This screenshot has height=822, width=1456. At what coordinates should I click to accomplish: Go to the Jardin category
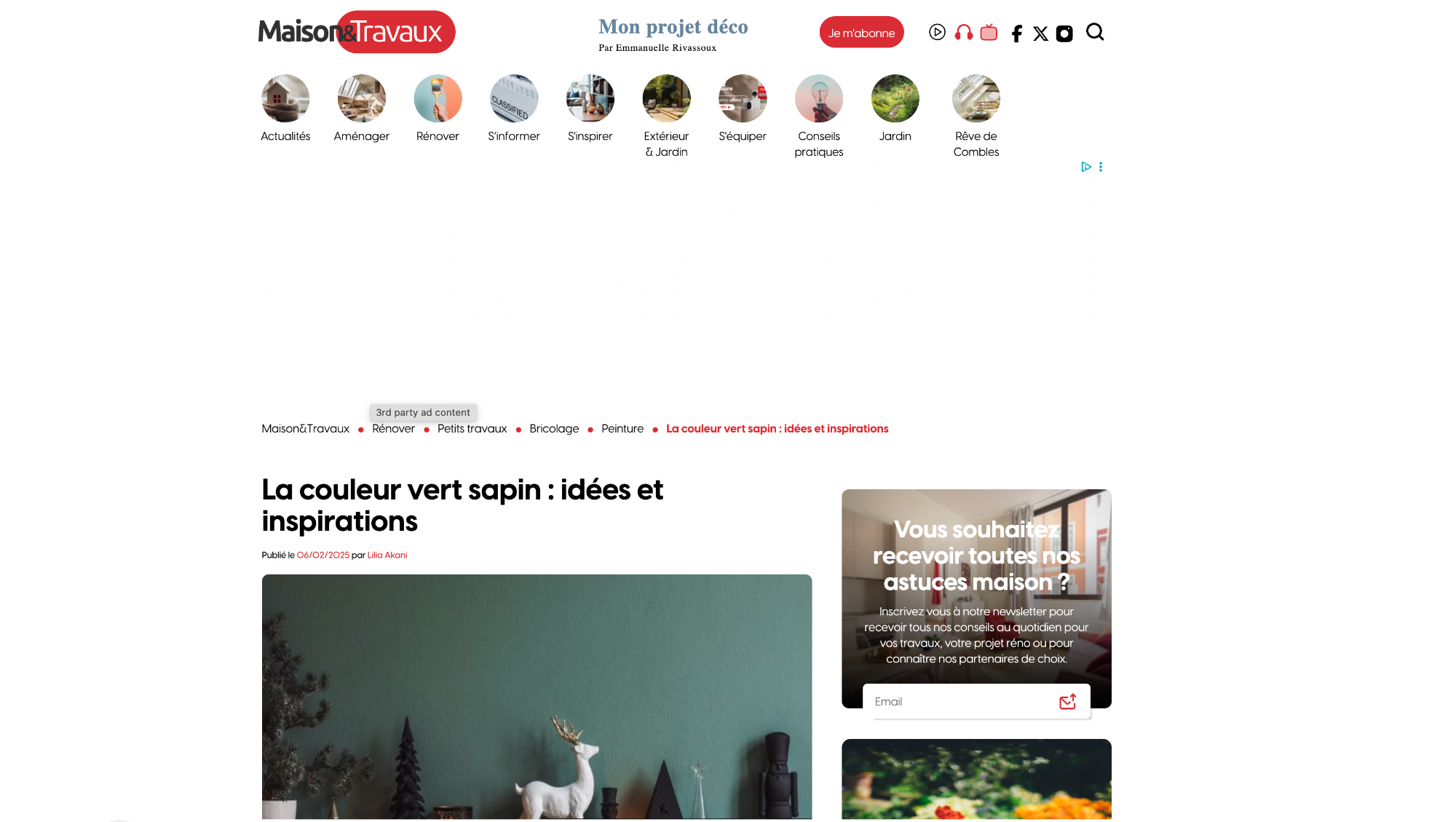(895, 108)
